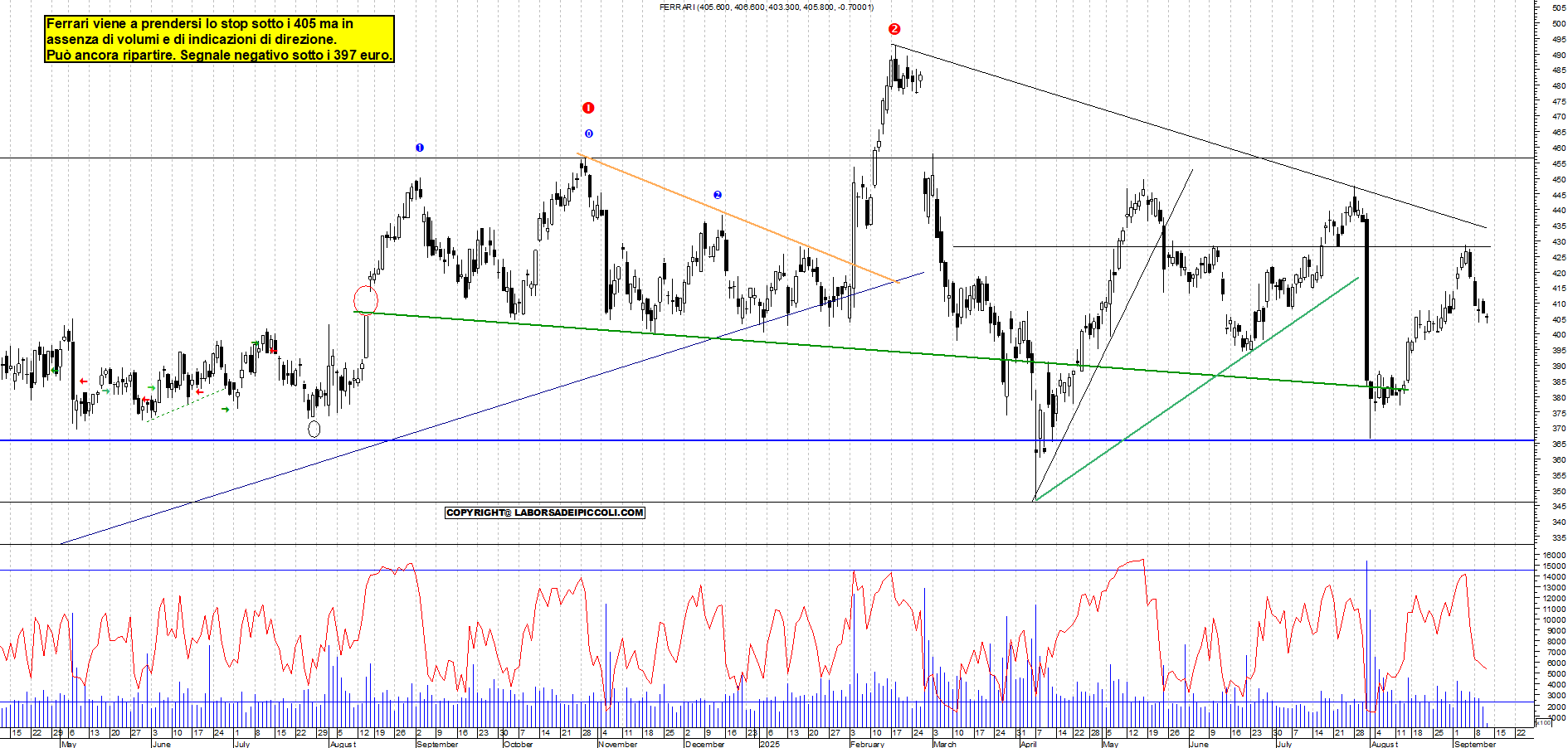Click the 6000 value on the volume axis

click(x=1556, y=663)
